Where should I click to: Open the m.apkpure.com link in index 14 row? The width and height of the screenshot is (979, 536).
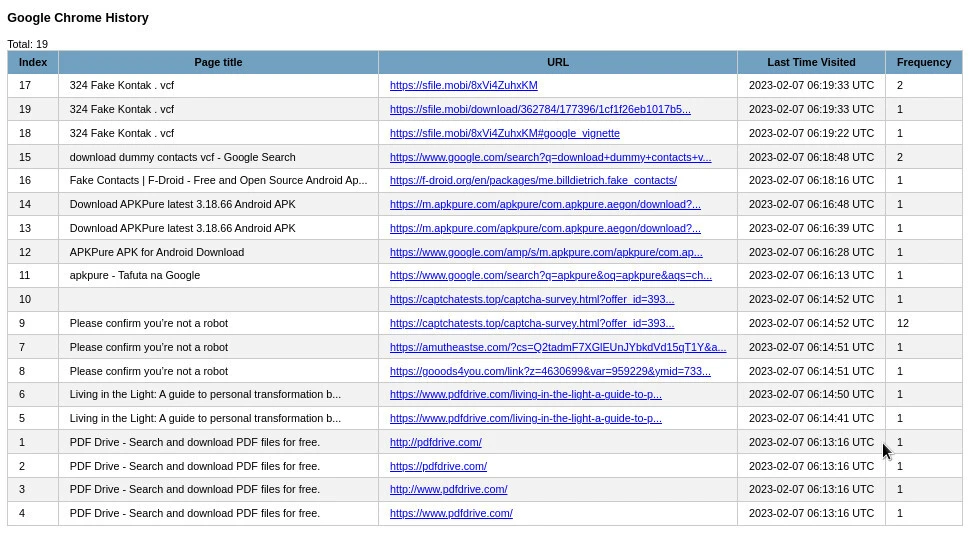545,204
